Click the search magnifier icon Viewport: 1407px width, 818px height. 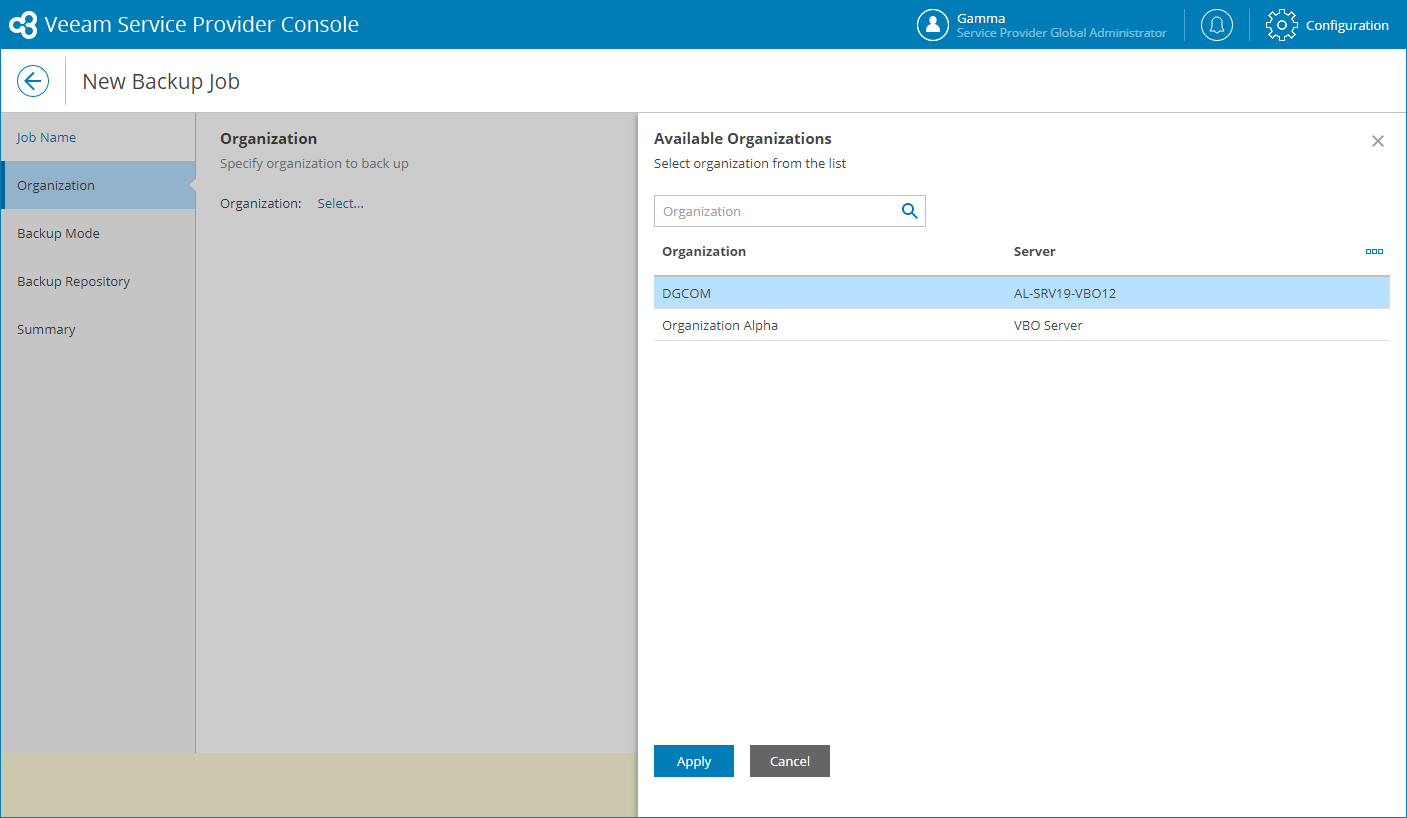(910, 211)
